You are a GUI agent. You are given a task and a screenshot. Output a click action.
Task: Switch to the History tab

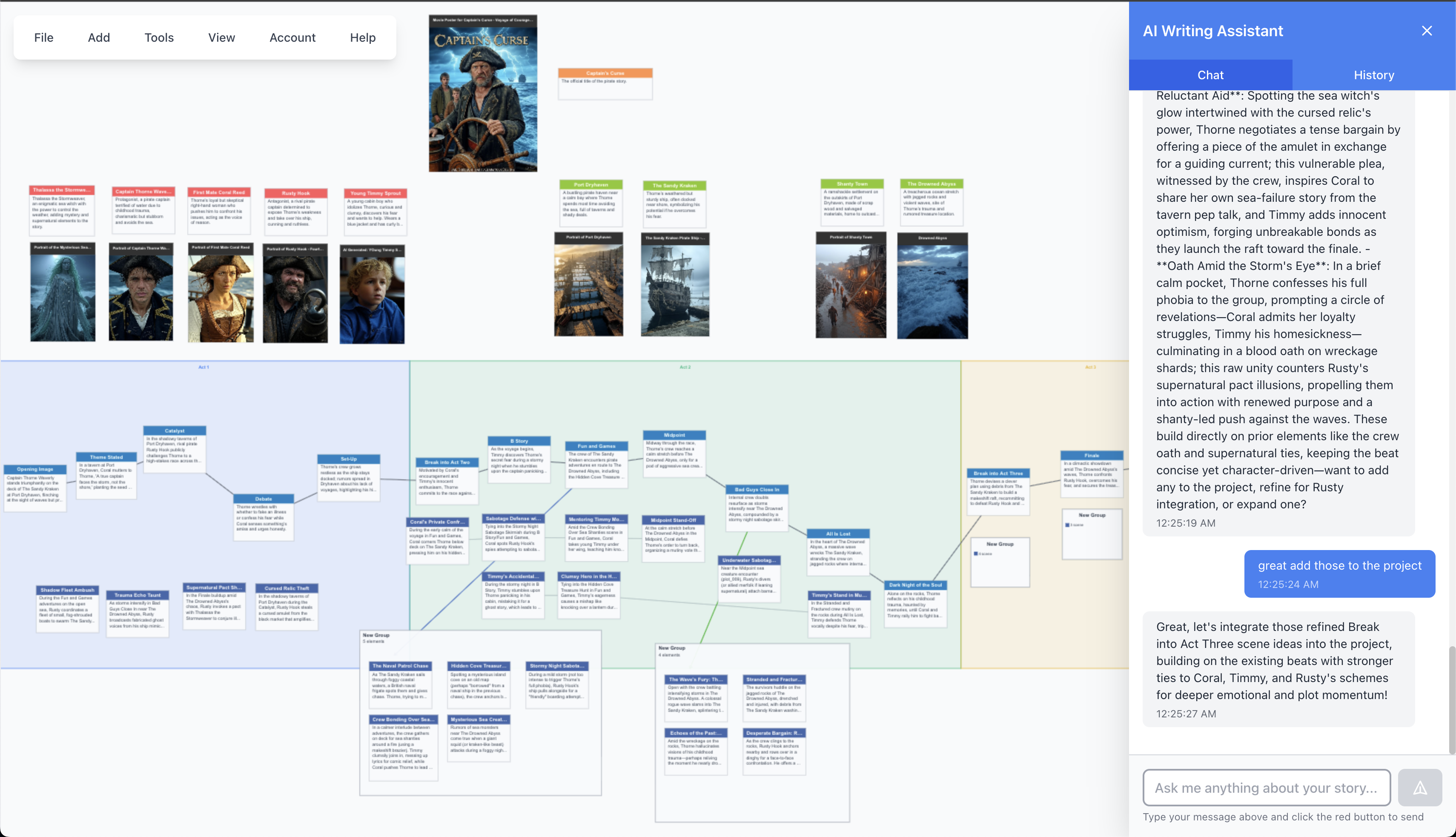(1373, 75)
